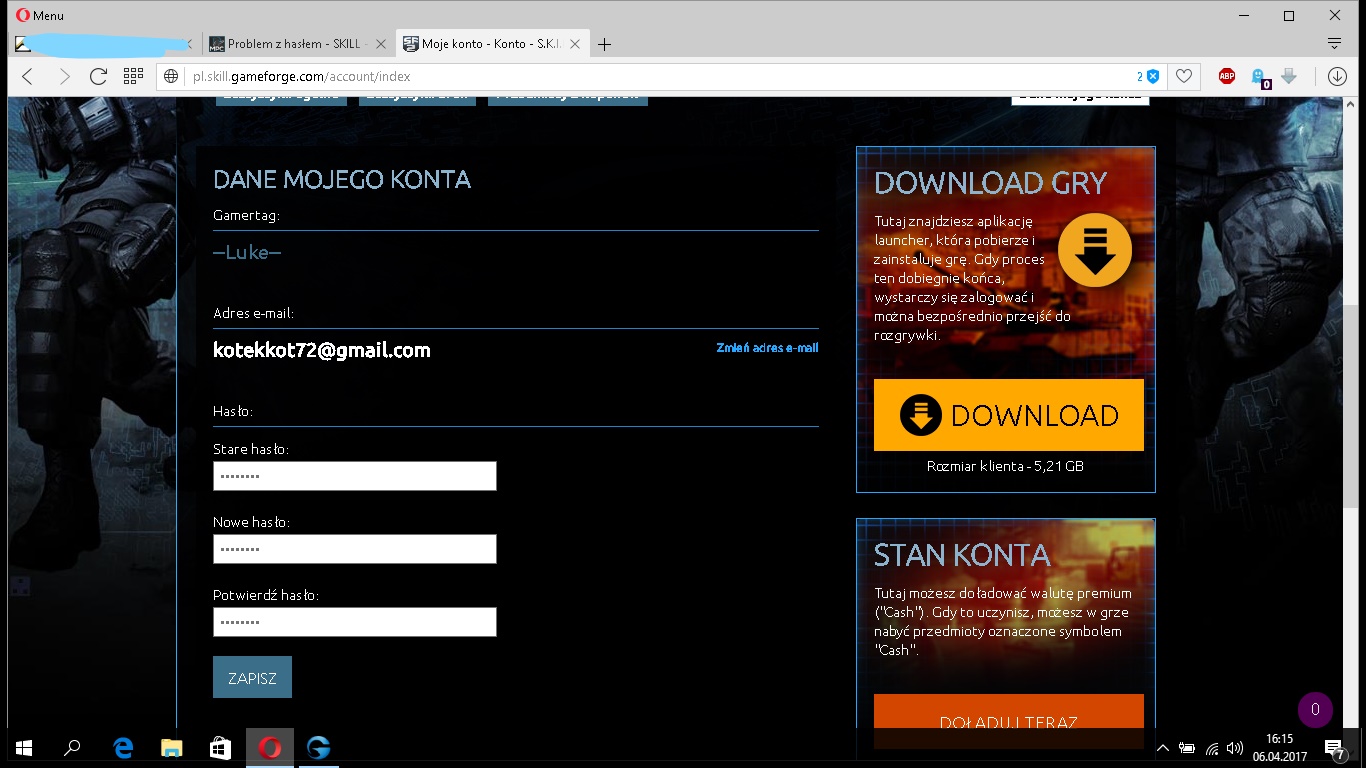
Task: Click the 'Potwierdź hasło' password field
Action: coord(355,622)
